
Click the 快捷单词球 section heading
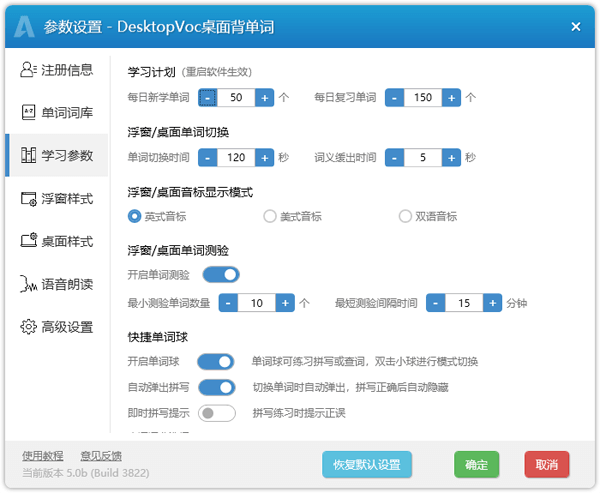click(x=158, y=337)
